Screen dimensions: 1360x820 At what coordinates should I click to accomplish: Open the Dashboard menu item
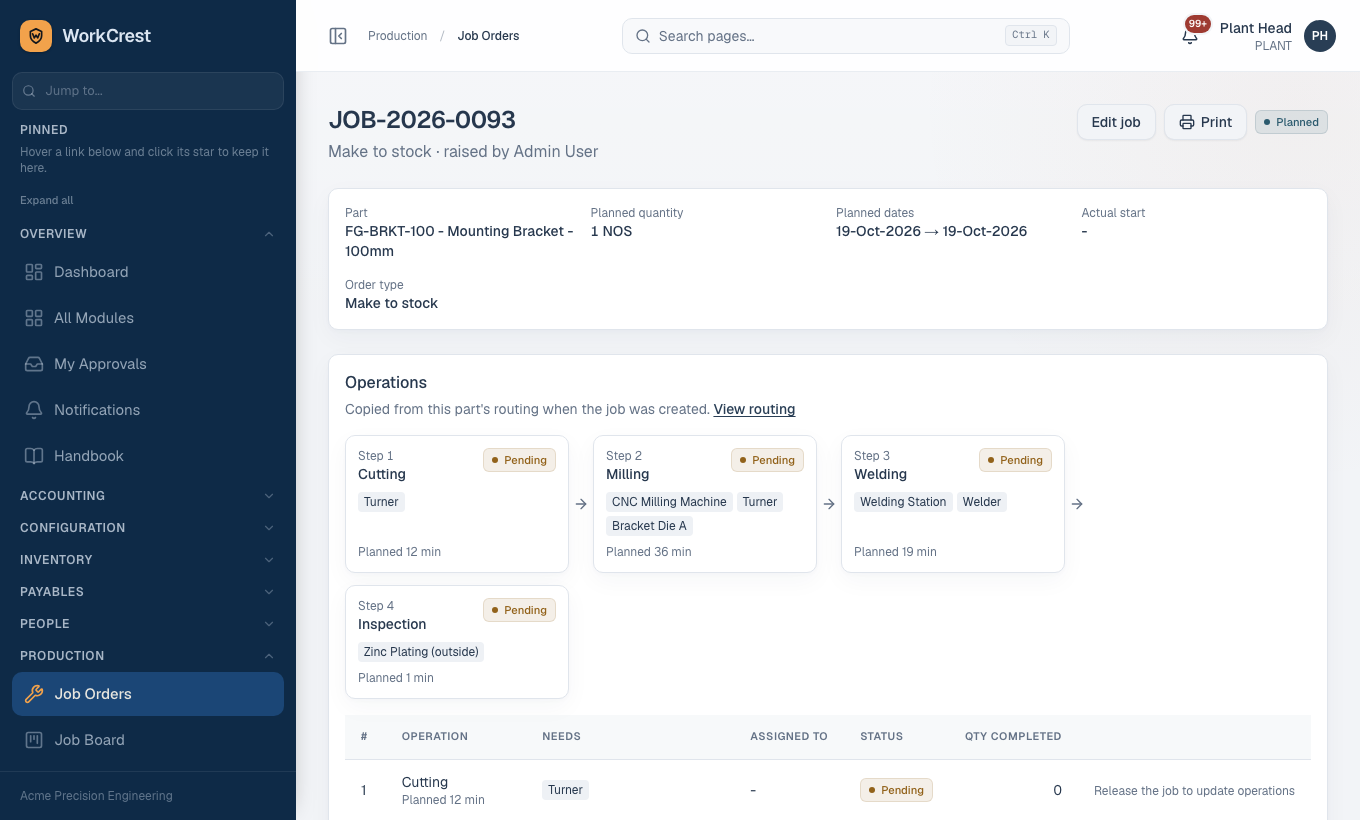[x=148, y=272]
